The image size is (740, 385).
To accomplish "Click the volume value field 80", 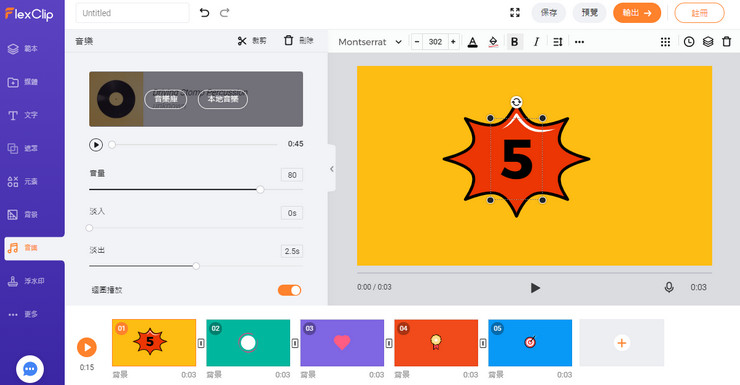I will [292, 175].
